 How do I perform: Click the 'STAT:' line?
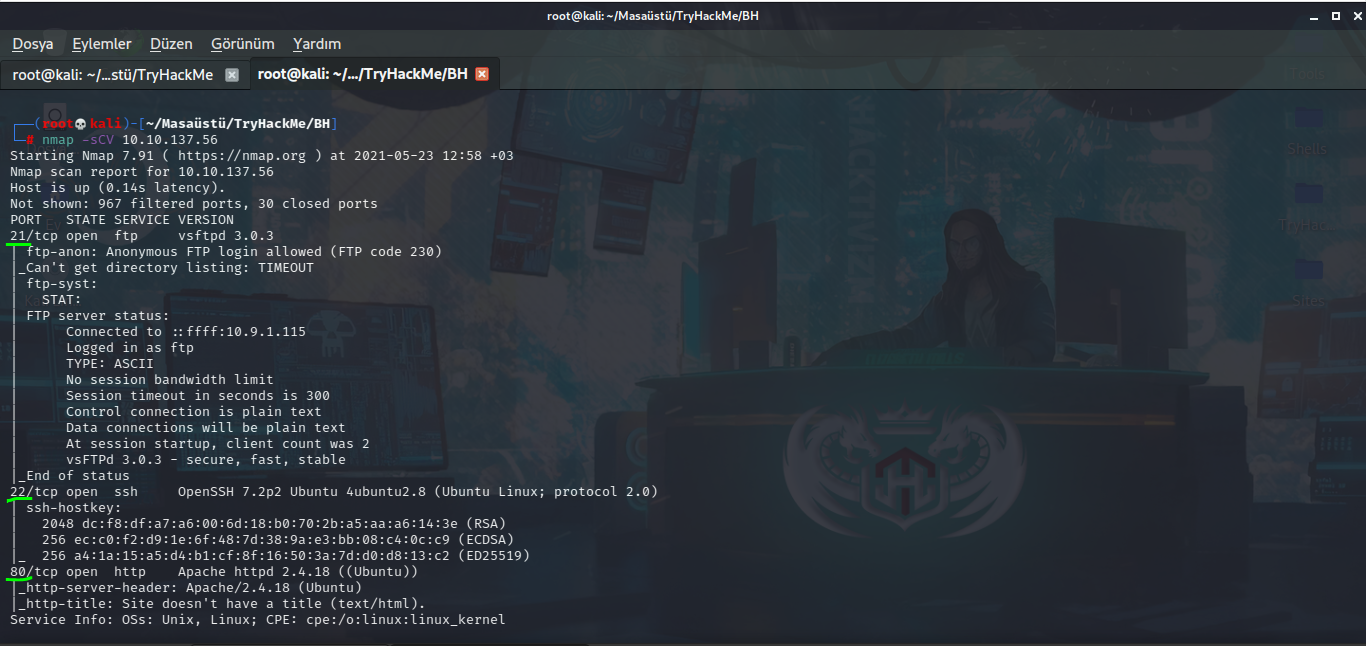[x=62, y=300]
